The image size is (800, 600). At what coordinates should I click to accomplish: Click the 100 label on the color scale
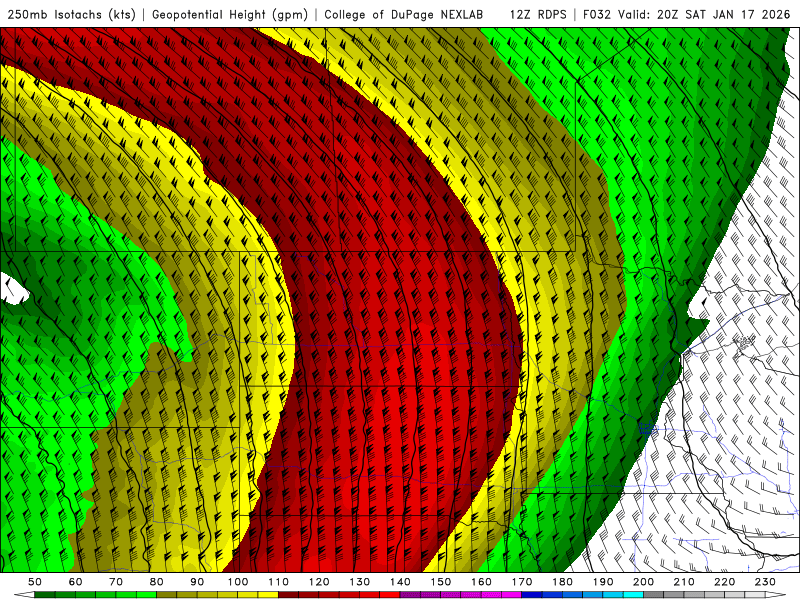point(238,582)
